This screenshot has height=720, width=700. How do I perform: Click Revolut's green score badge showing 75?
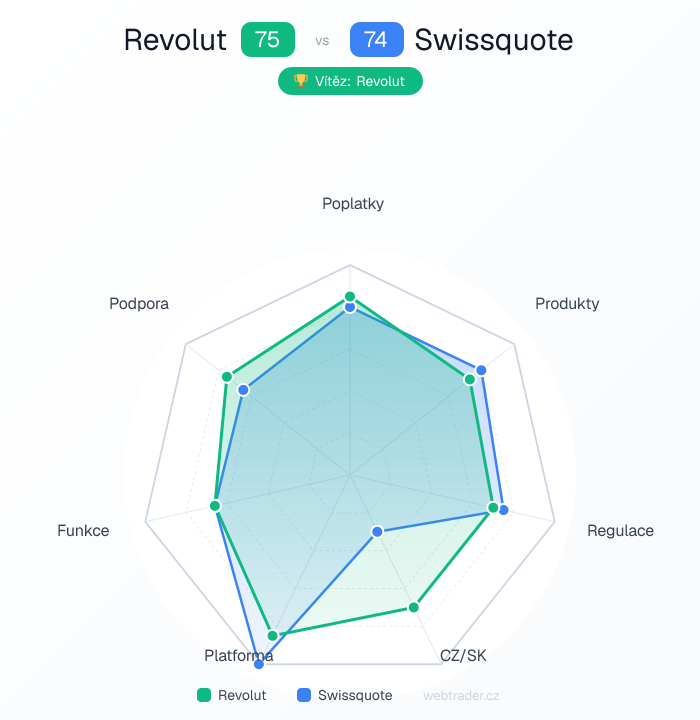click(x=268, y=40)
